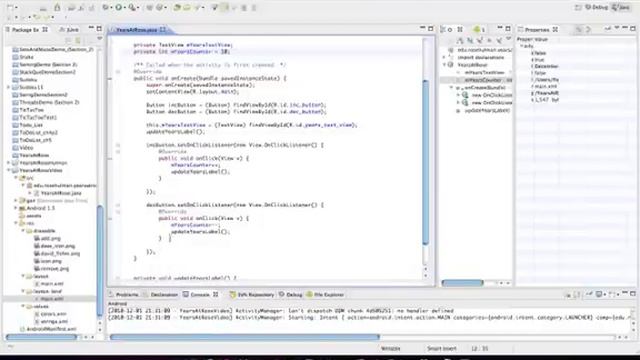This screenshot has height=360, width=640.
Task: Select the Sudoku project
Action: (x=24, y=80)
